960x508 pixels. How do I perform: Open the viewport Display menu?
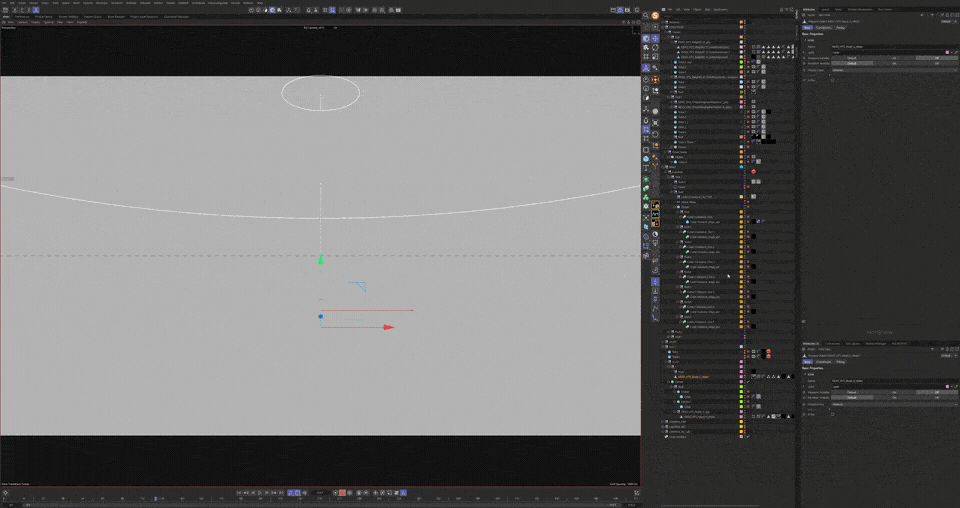pyautogui.click(x=36, y=22)
